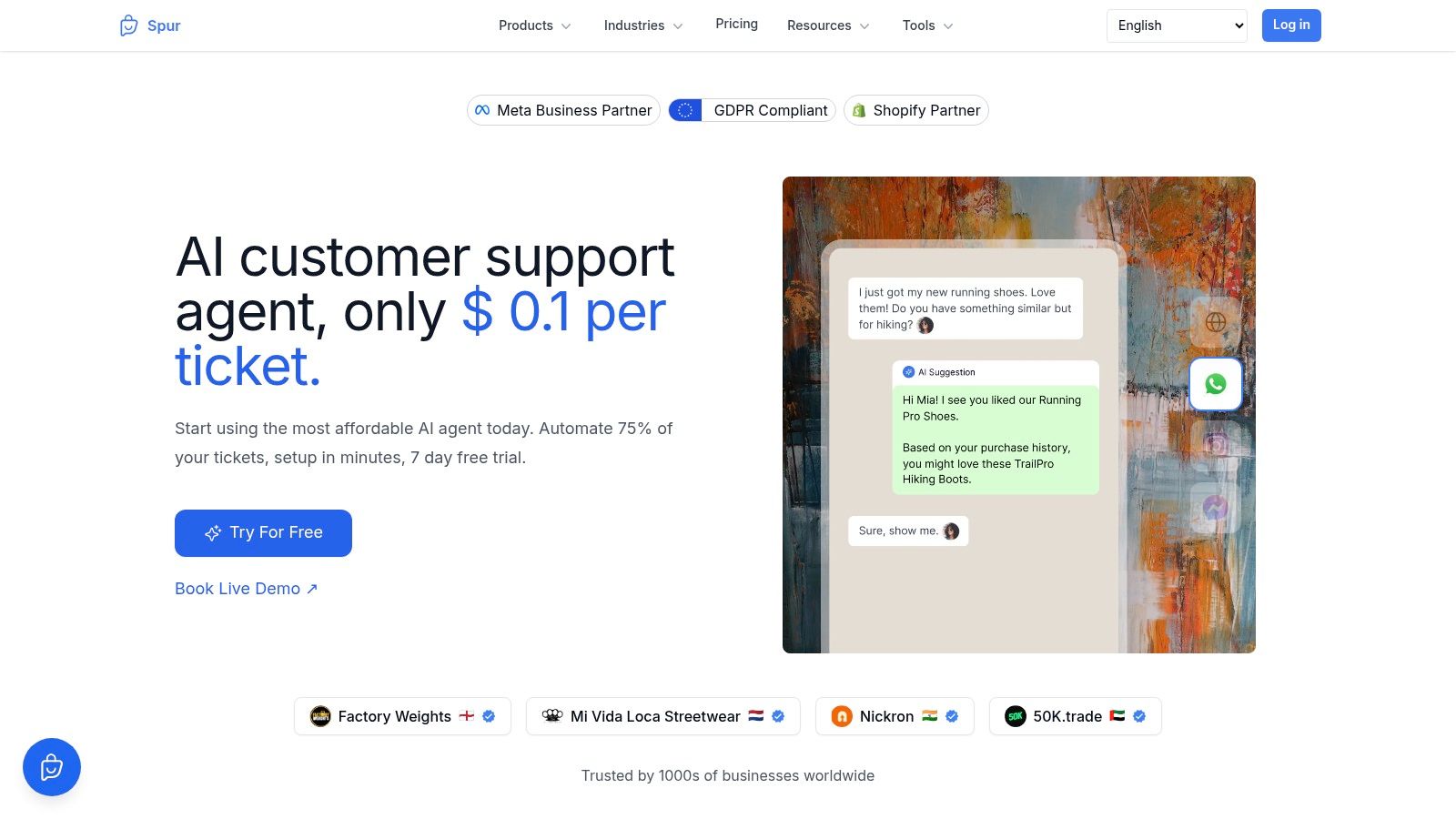Image resolution: width=1456 pixels, height=819 pixels.
Task: Click the Meta infinity logo icon
Action: [482, 110]
